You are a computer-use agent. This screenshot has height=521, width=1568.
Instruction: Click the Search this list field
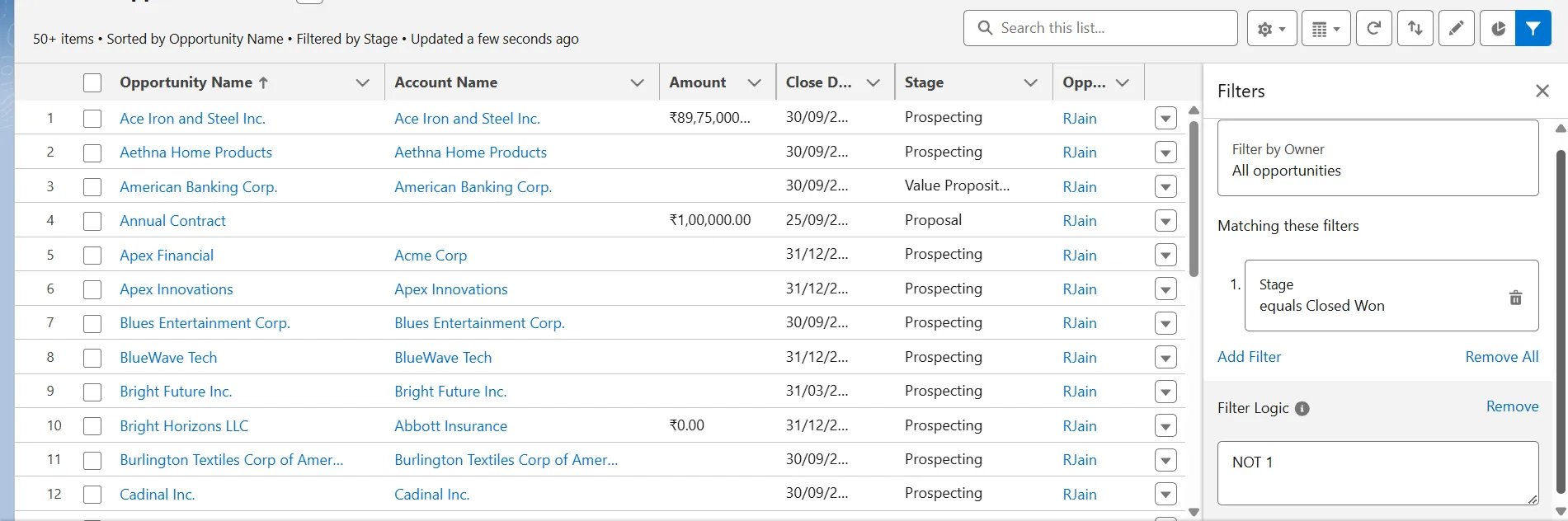(1100, 28)
